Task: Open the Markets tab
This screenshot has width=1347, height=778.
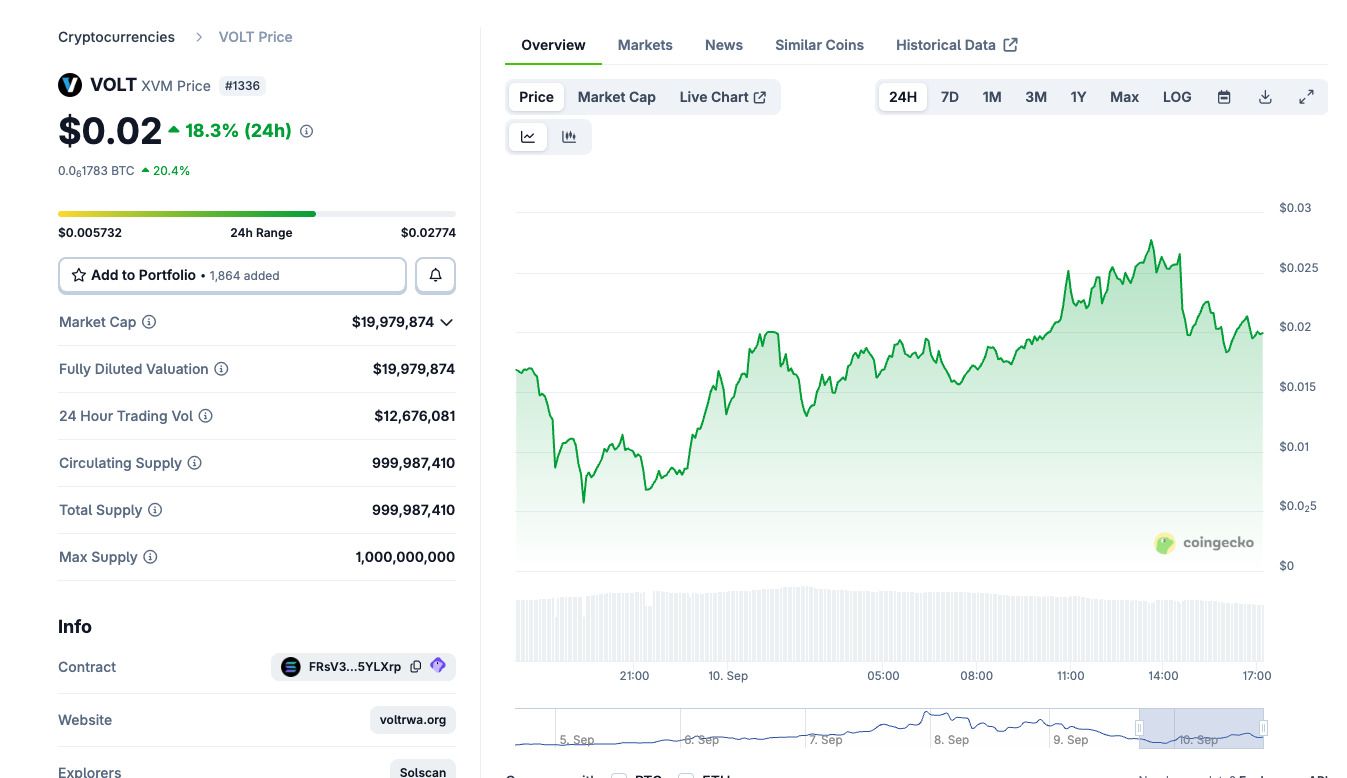Action: [x=645, y=45]
